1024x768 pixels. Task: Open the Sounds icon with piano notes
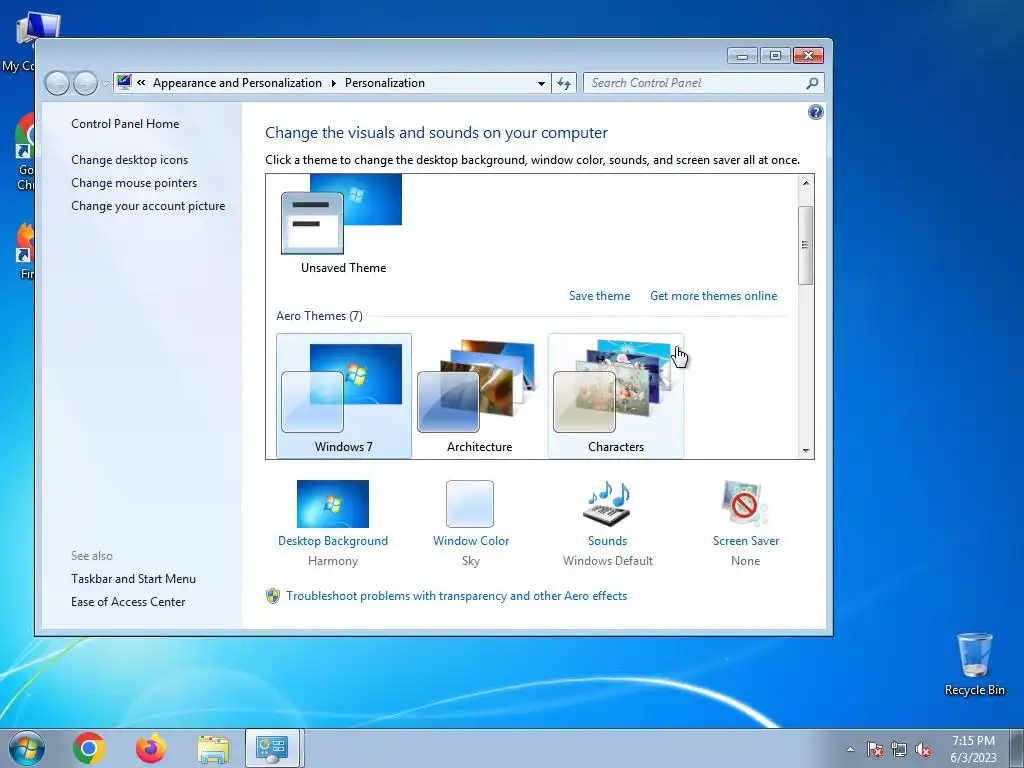point(607,504)
